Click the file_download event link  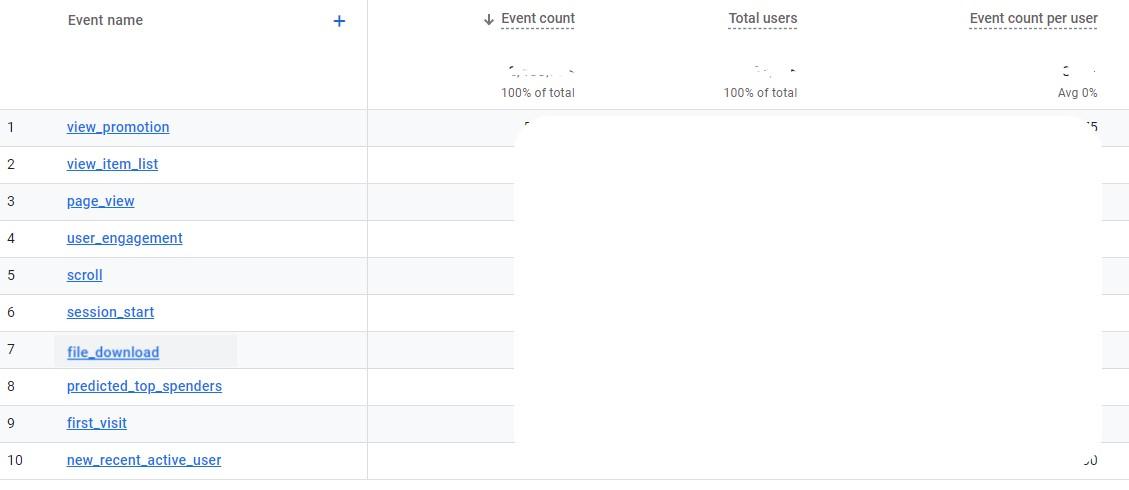click(x=113, y=352)
